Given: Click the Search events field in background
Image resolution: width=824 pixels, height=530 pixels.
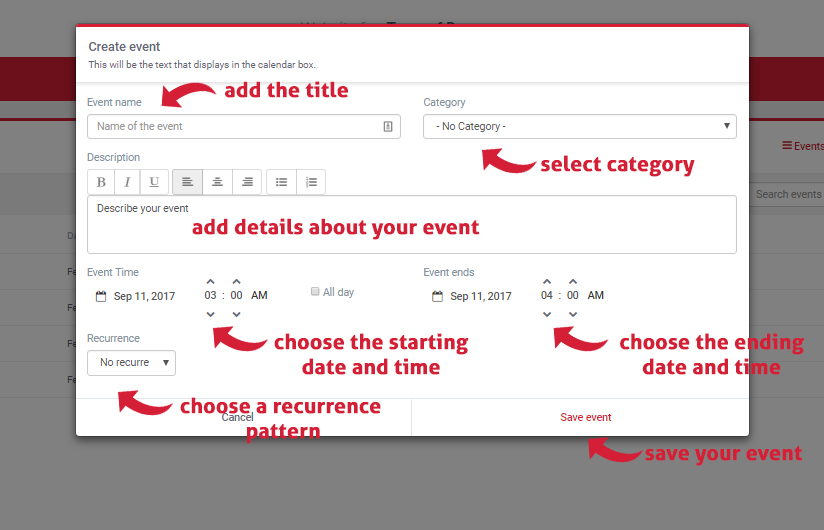Looking at the screenshot, I should pos(787,194).
